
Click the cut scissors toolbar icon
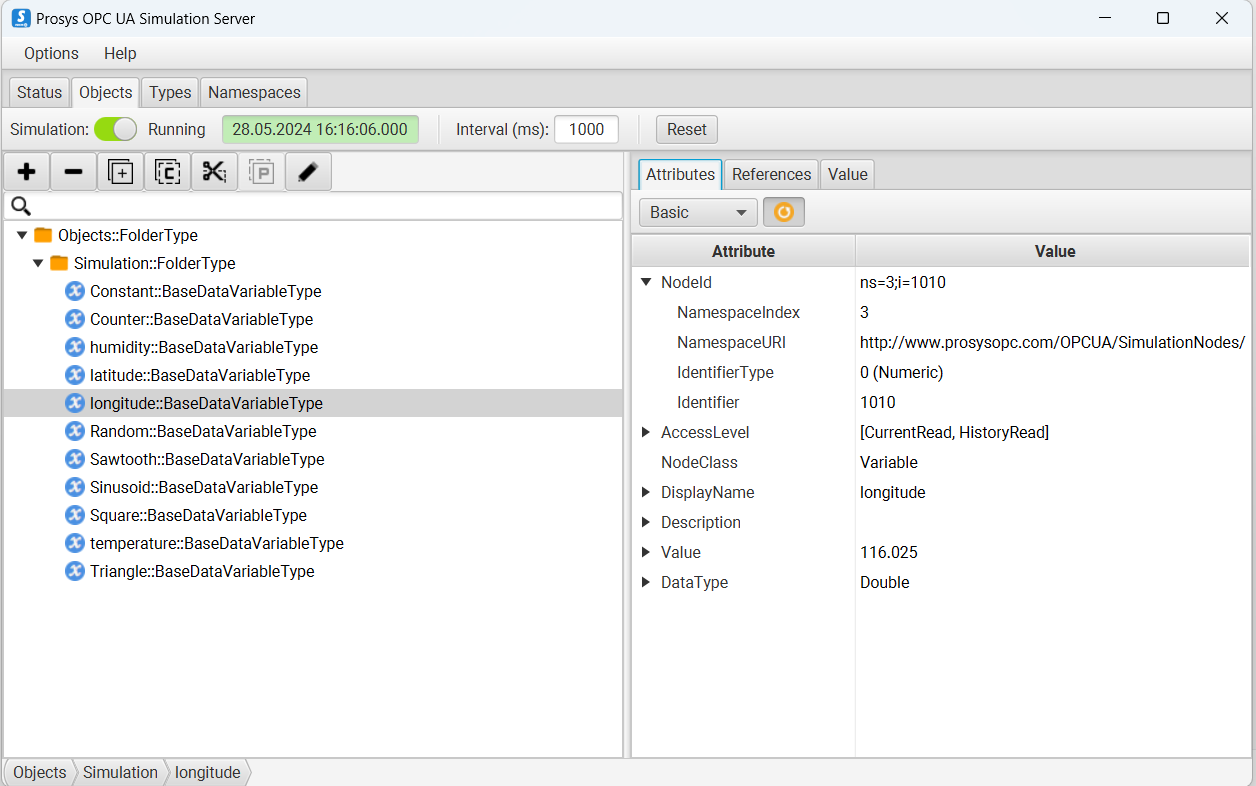[214, 172]
